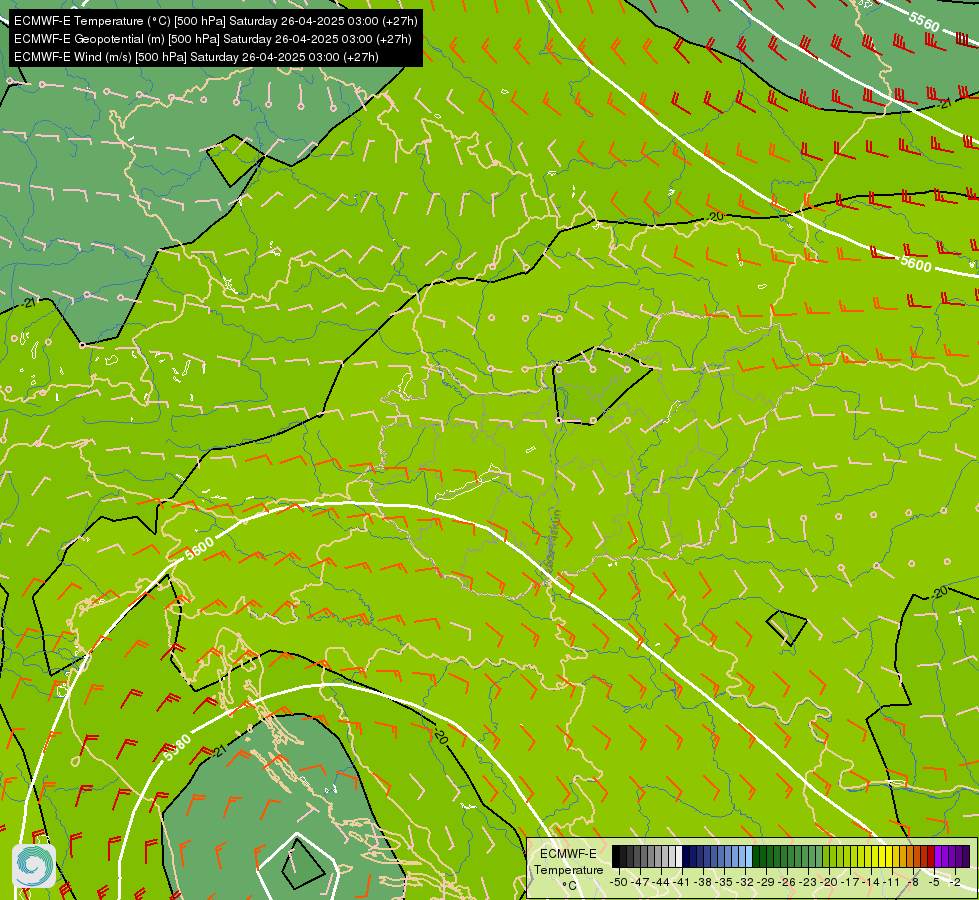Click the -47 legend tick label
Image resolution: width=979 pixels, height=900 pixels.
coord(640,882)
